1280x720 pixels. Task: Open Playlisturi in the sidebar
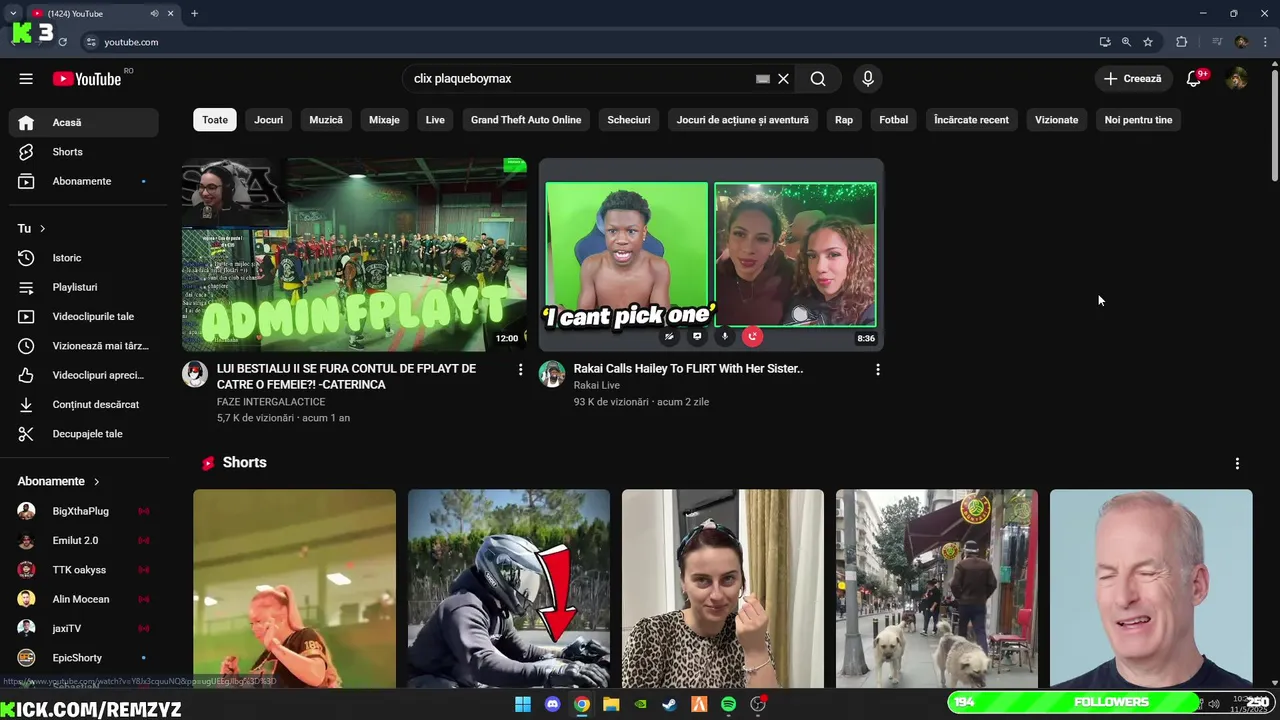point(84,287)
